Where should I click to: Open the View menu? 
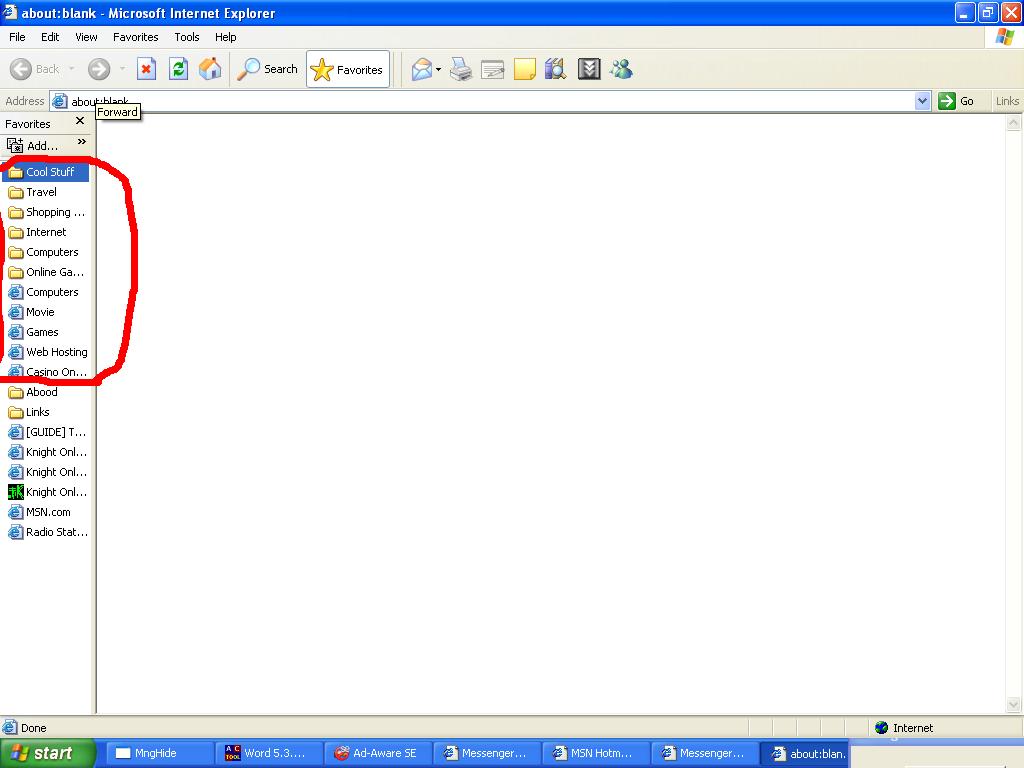[86, 37]
